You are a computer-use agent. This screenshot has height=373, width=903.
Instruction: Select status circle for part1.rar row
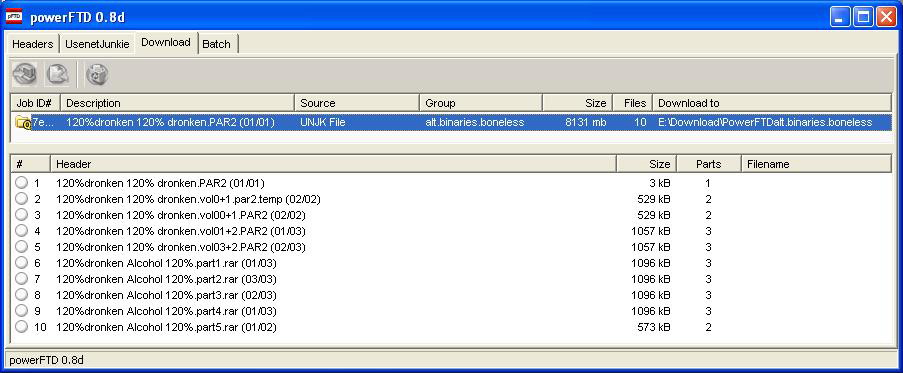(21, 263)
